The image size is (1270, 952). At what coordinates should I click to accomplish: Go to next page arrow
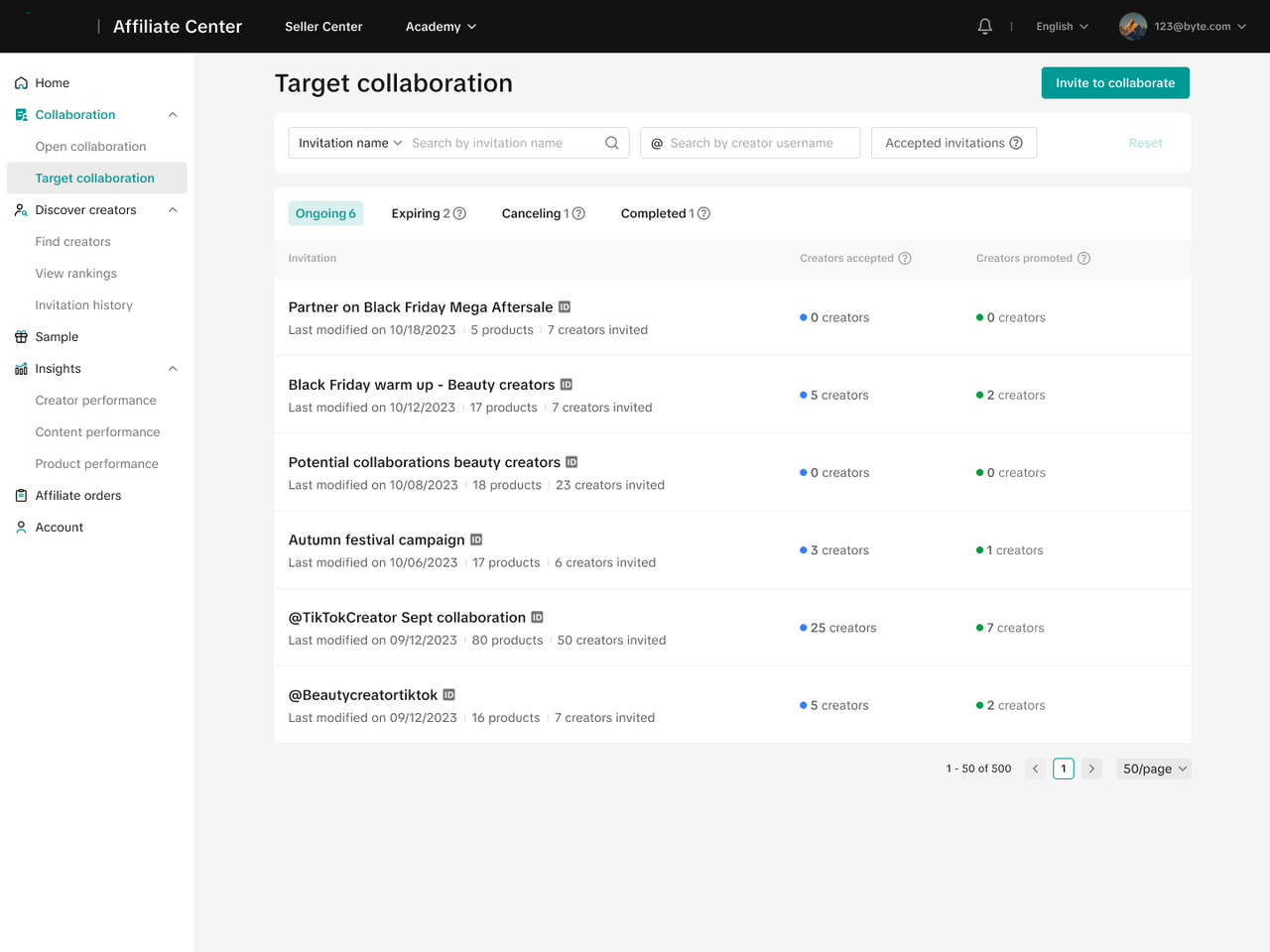tap(1091, 769)
